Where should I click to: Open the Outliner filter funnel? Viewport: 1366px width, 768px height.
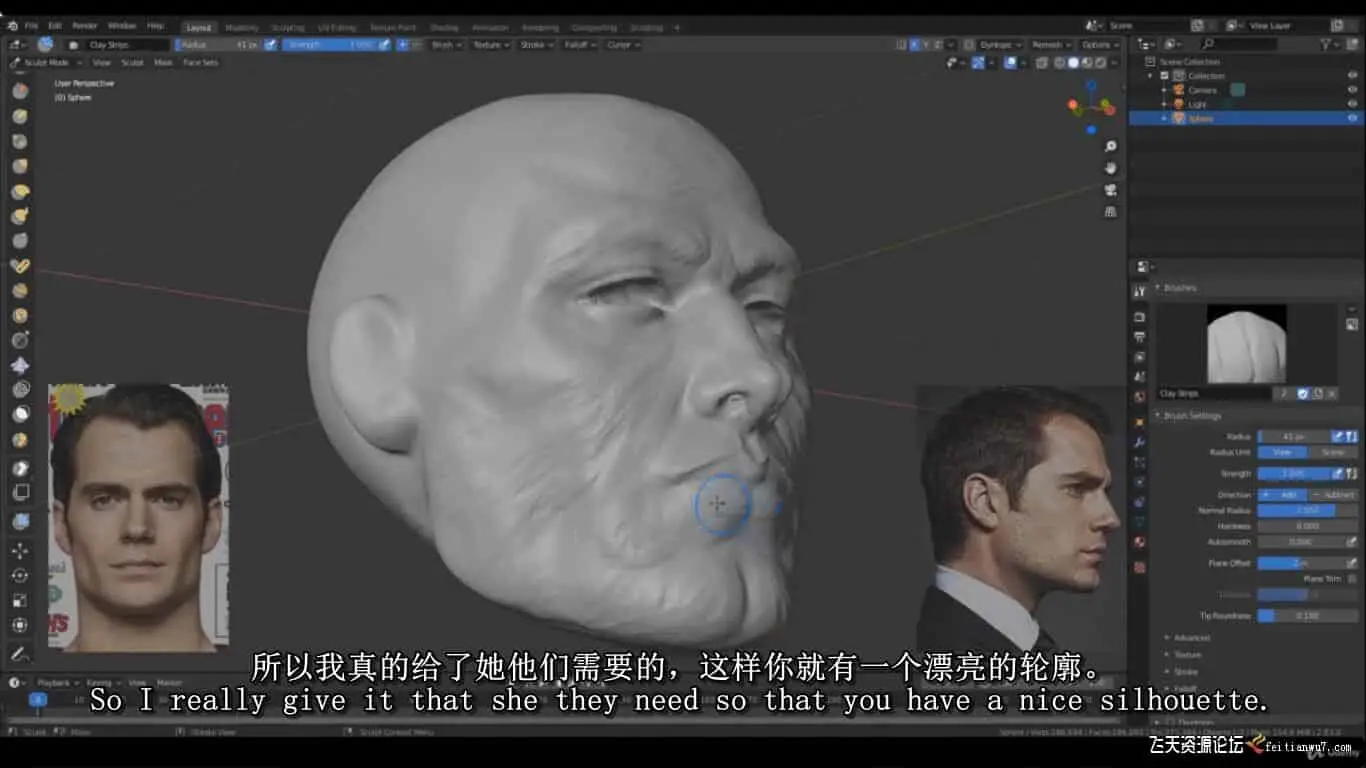[x=1326, y=44]
